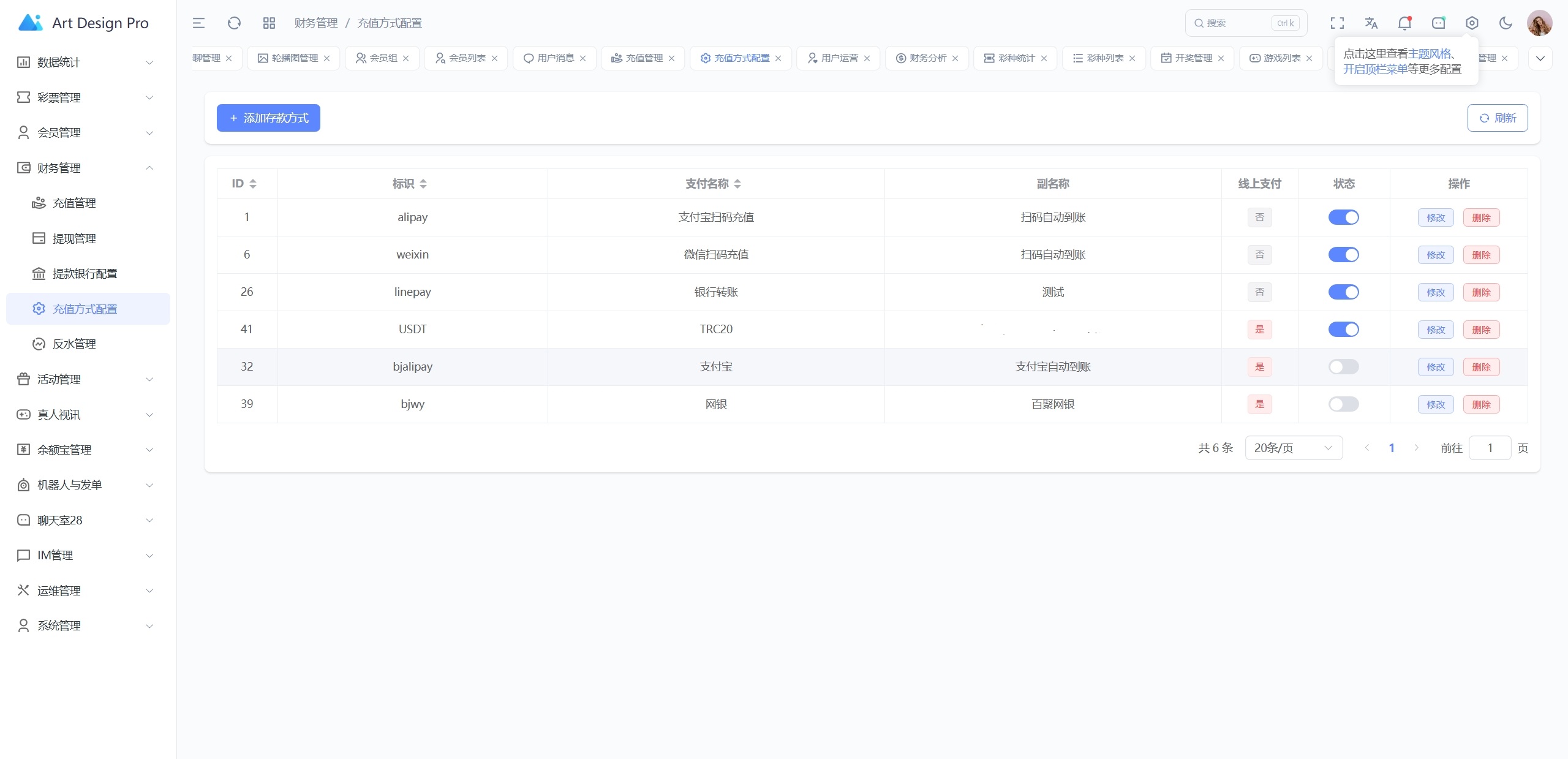Open the settings hexagon icon in header

click(1472, 23)
